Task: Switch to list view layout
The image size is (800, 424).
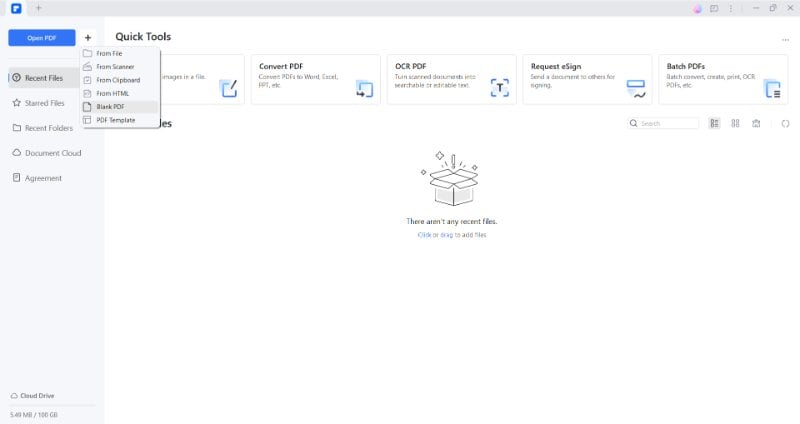Action: [714, 123]
